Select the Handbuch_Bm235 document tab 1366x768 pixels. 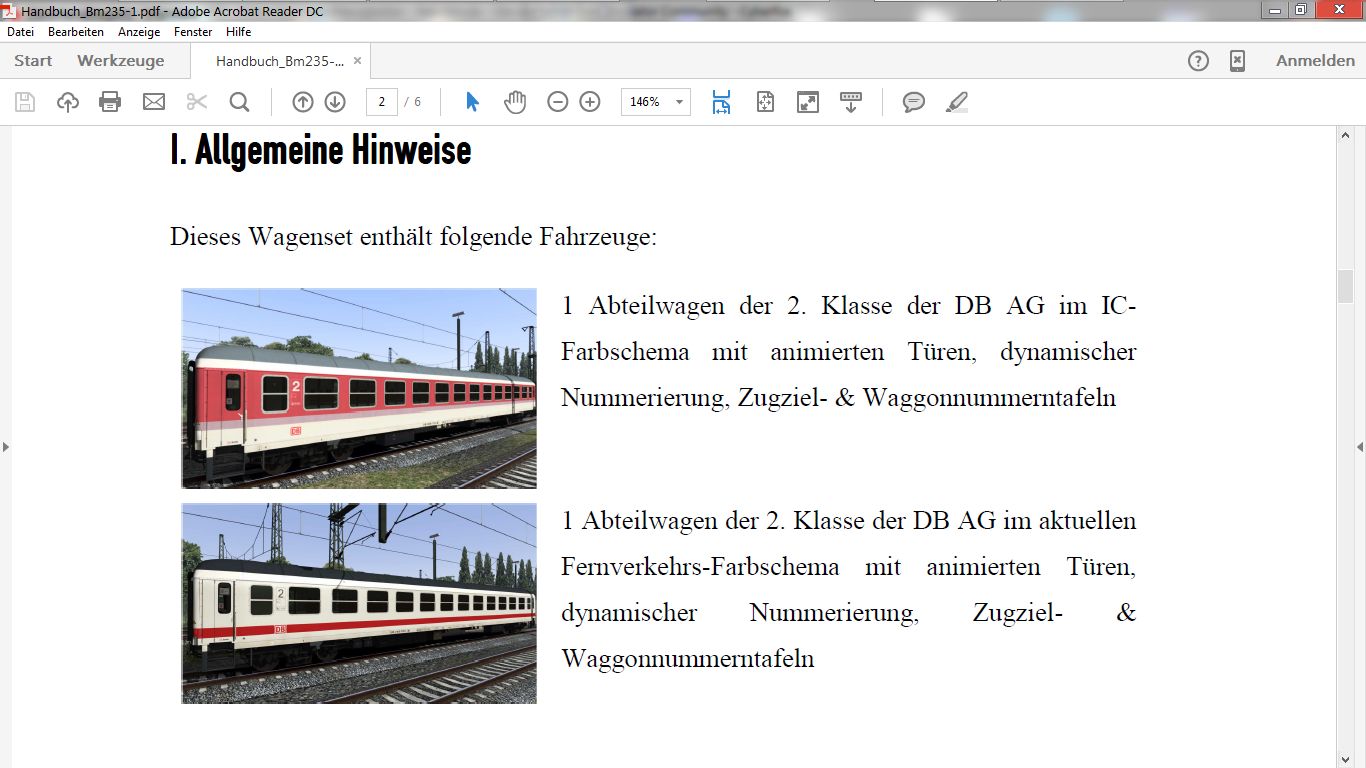click(x=280, y=61)
